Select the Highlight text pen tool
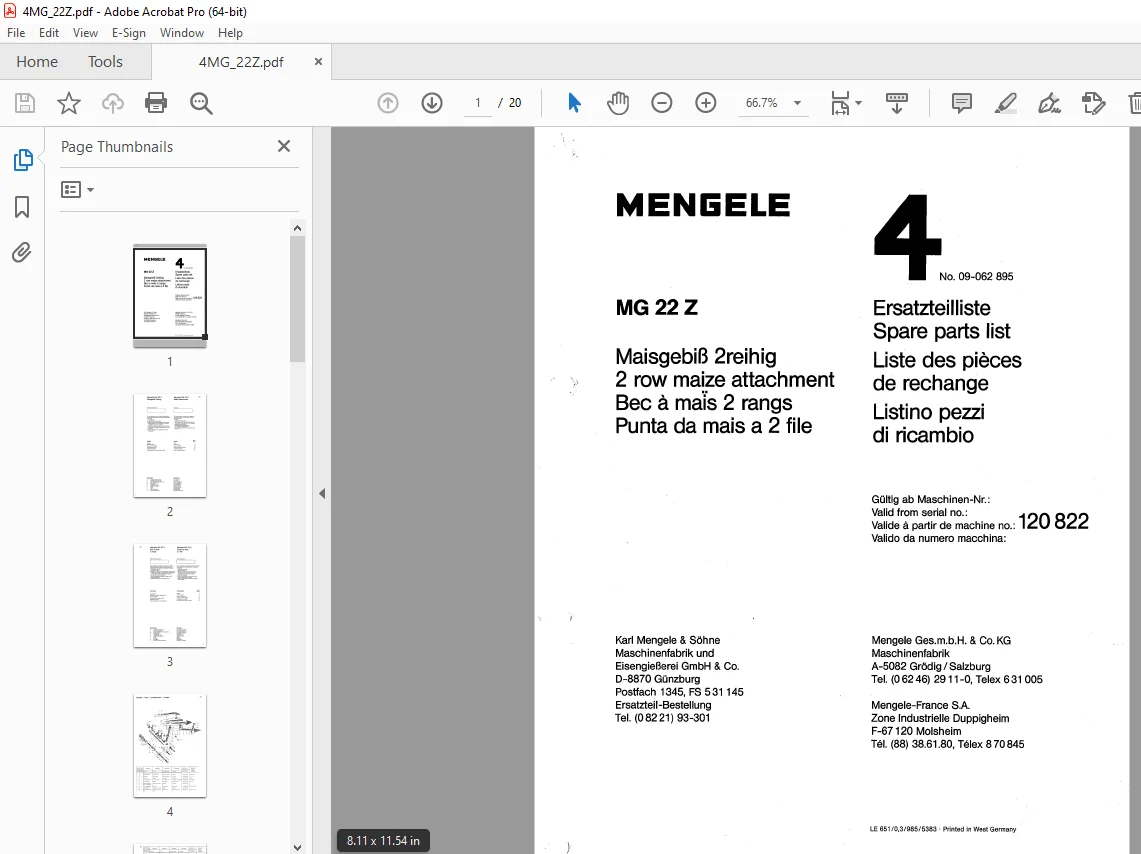 (1006, 103)
